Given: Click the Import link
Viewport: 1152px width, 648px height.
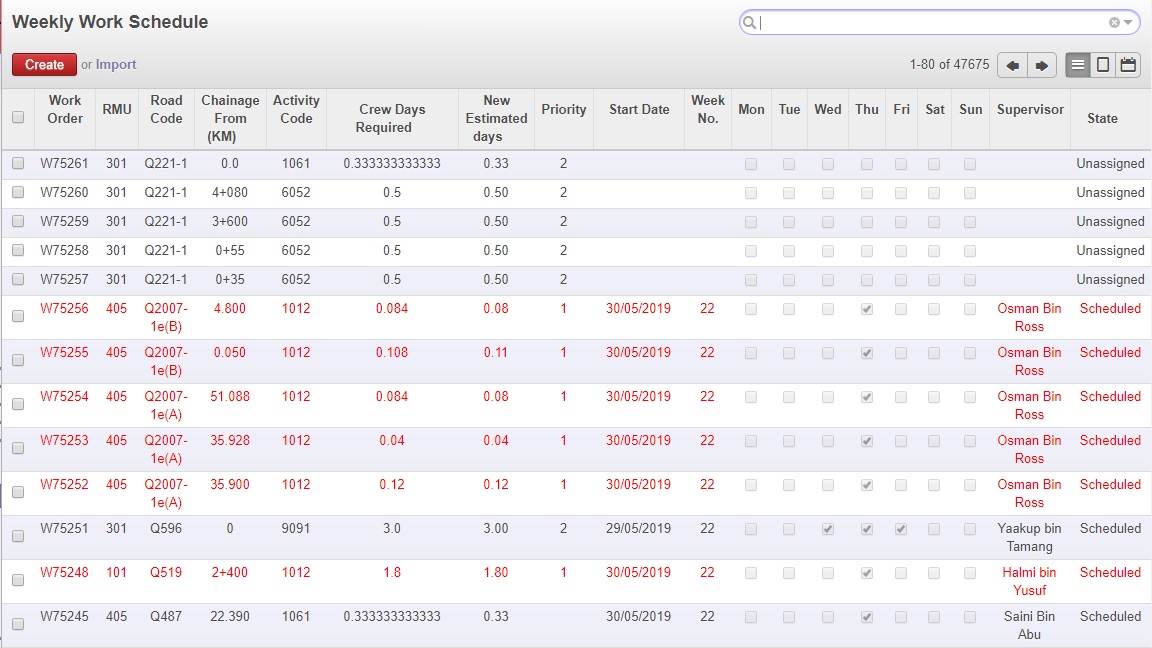Looking at the screenshot, I should tap(116, 65).
